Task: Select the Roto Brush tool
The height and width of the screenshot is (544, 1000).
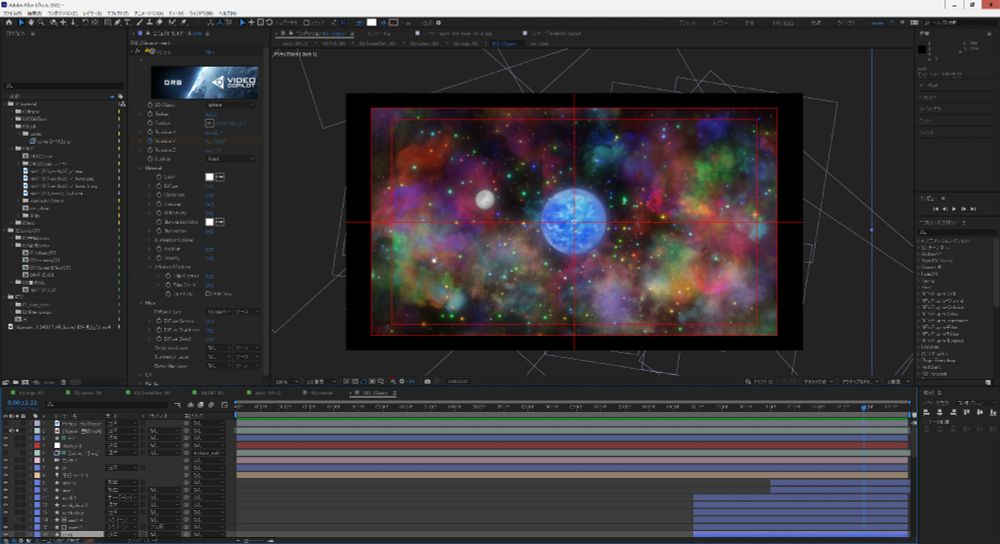Action: pos(172,22)
